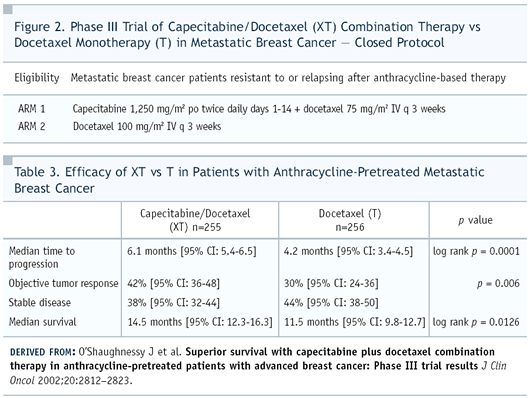530x398 pixels.
Task: Select the Median time to progression row label
Action: tap(42, 258)
